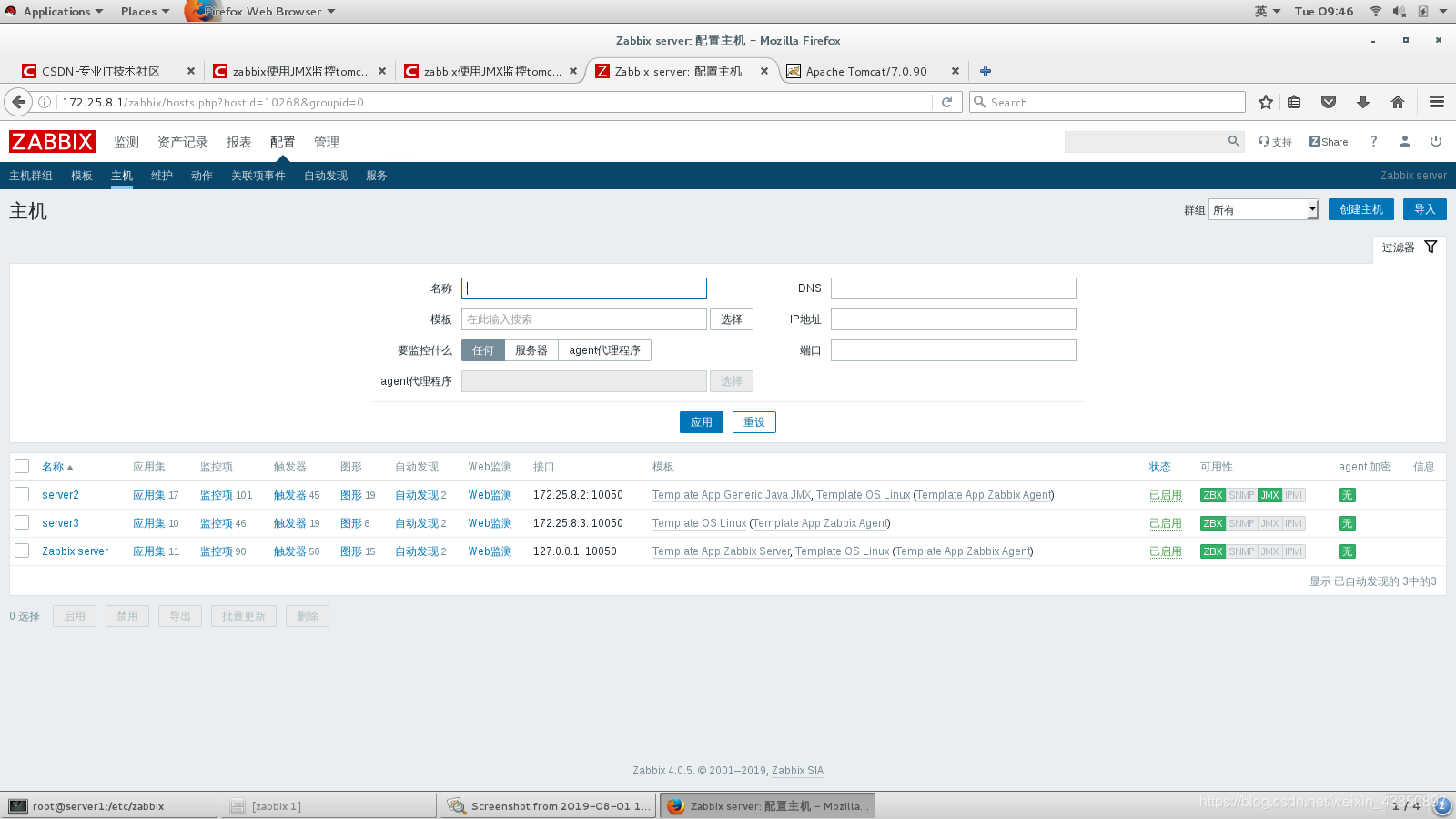Go to the Firefox home icon
This screenshot has width=1456, height=819.
pos(1398,102)
